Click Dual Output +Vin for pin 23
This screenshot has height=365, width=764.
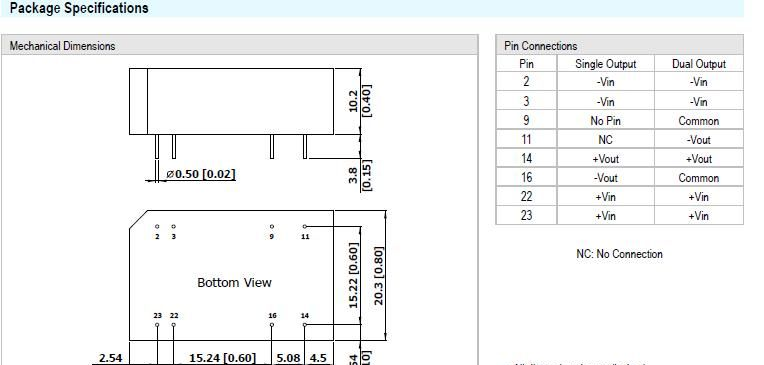pyautogui.click(x=699, y=215)
